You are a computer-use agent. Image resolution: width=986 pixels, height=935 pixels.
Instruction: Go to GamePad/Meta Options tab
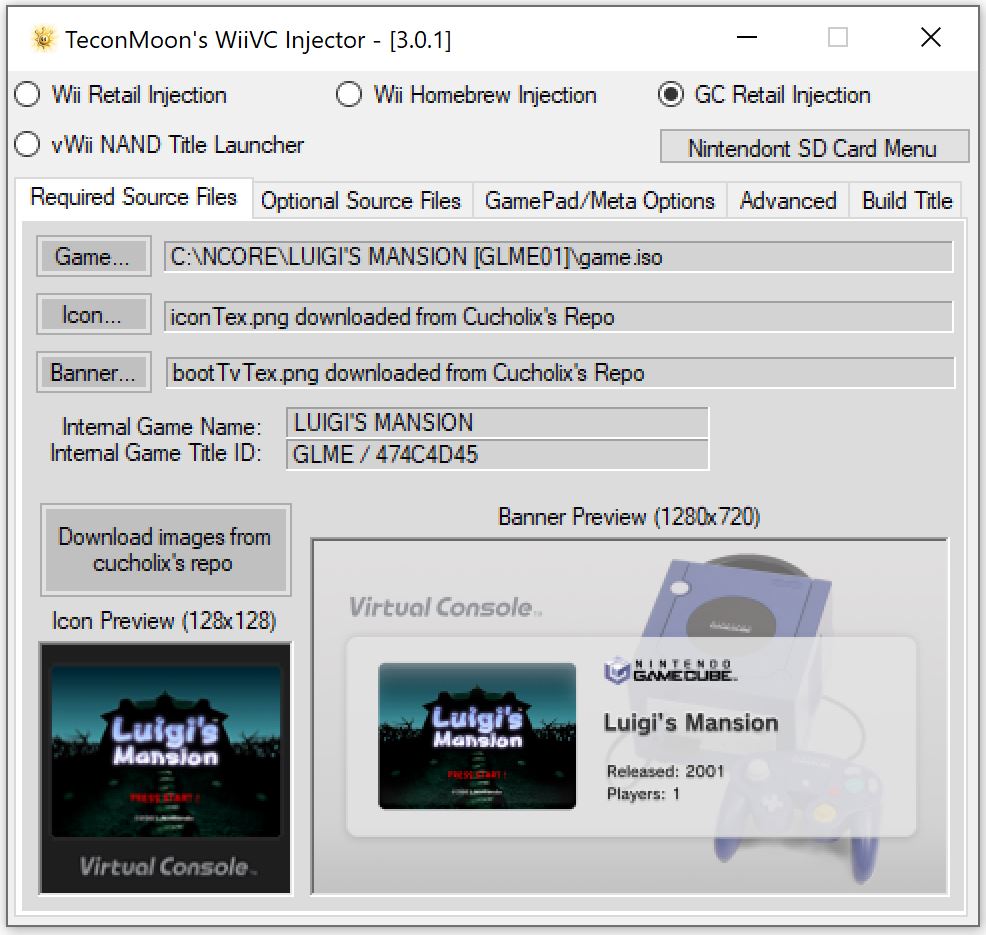[x=600, y=200]
